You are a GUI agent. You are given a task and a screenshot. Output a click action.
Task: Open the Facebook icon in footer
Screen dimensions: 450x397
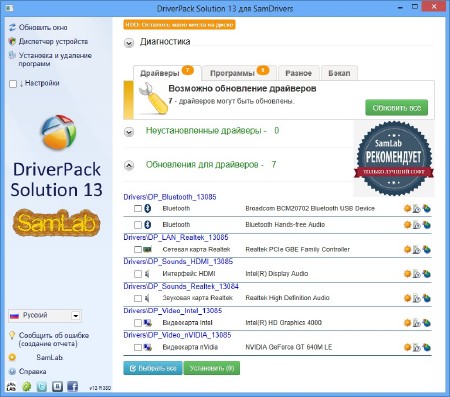click(x=72, y=386)
